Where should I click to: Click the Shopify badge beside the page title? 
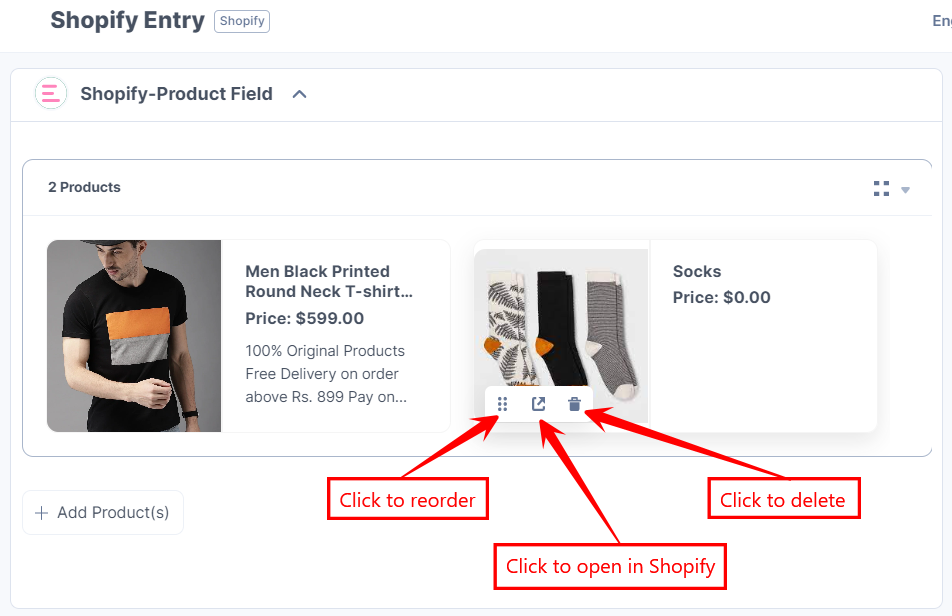point(241,21)
